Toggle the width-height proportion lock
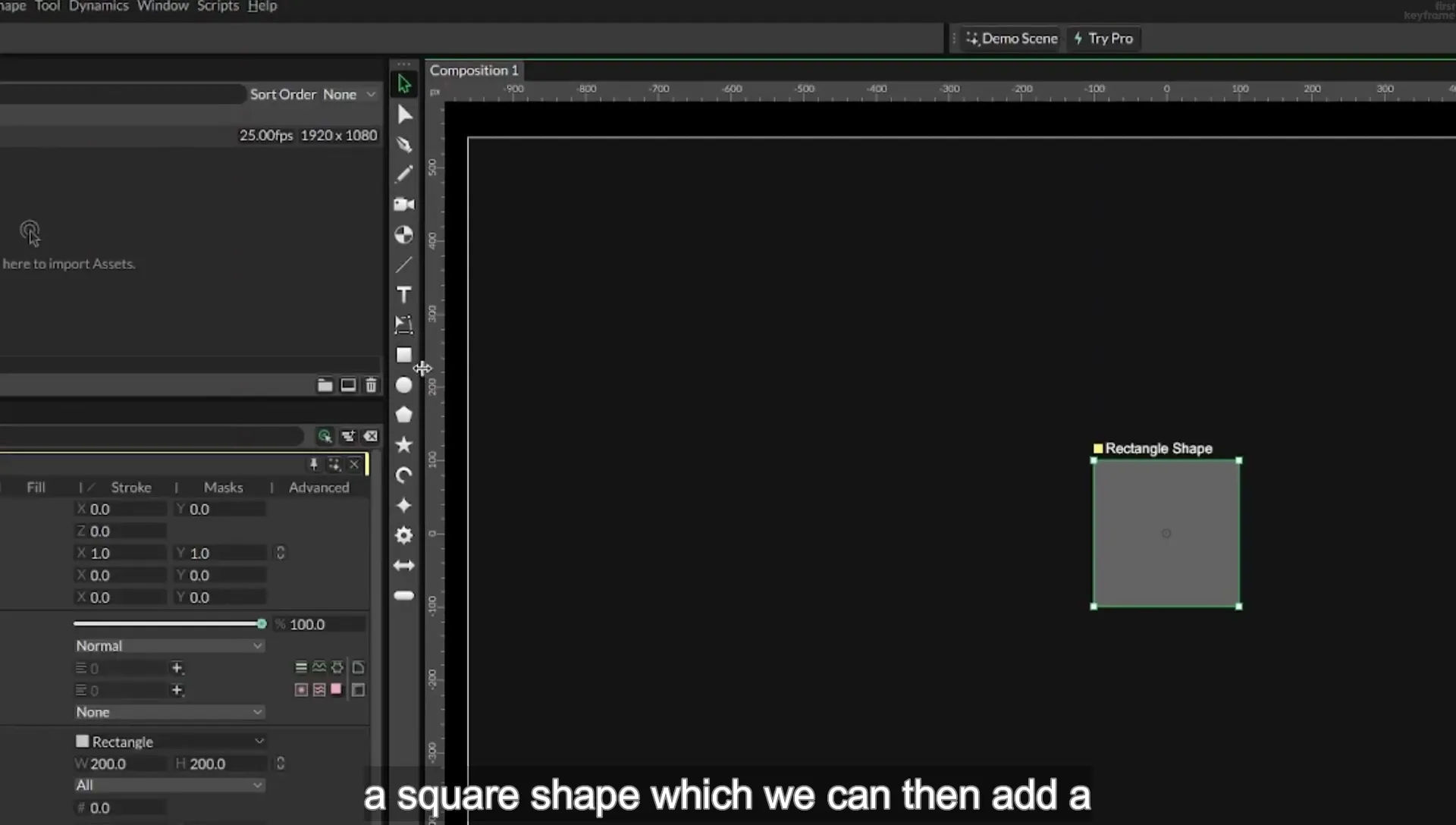This screenshot has width=1456, height=825. coord(281,764)
